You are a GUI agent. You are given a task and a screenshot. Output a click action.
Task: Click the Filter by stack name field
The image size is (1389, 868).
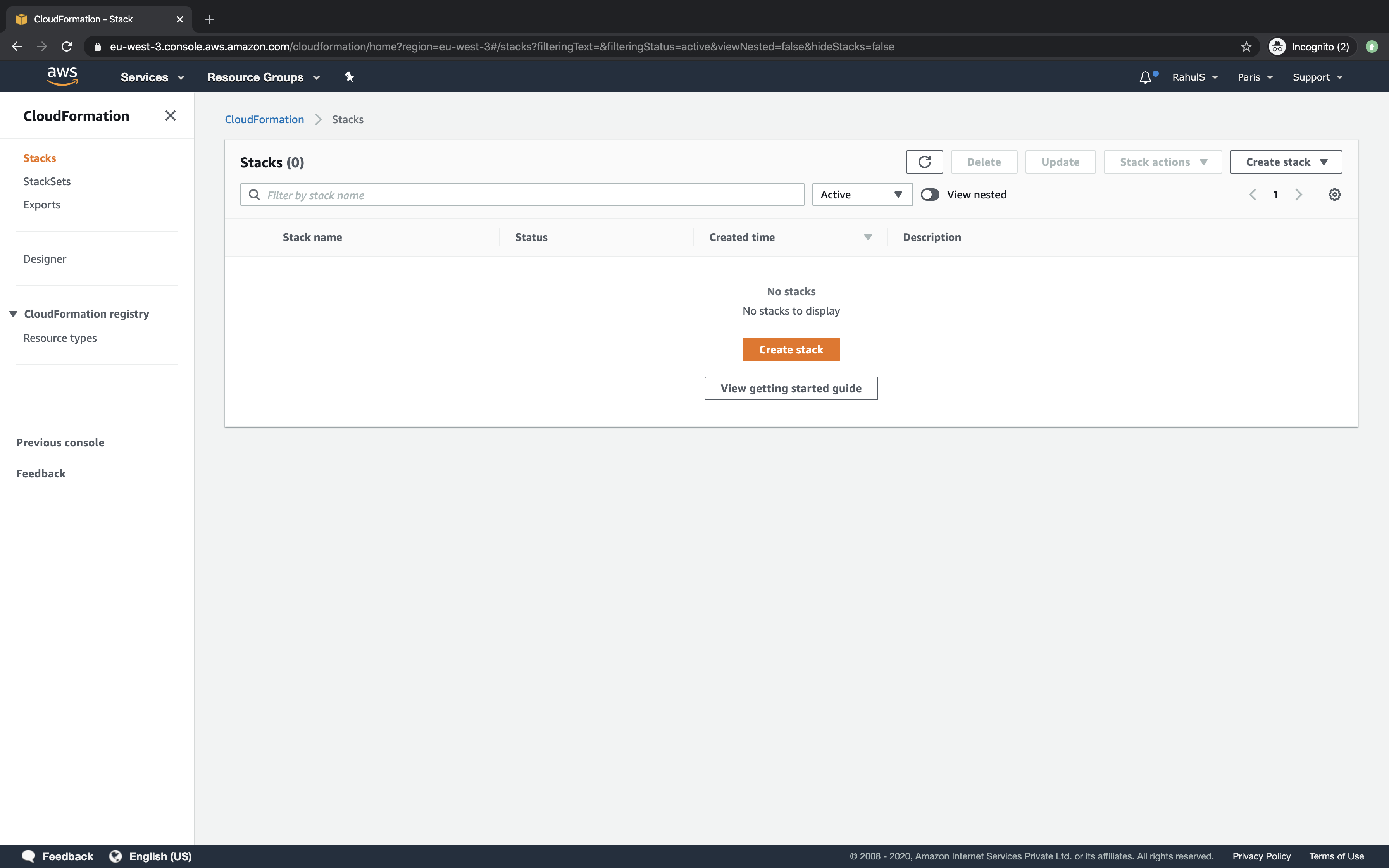521,195
